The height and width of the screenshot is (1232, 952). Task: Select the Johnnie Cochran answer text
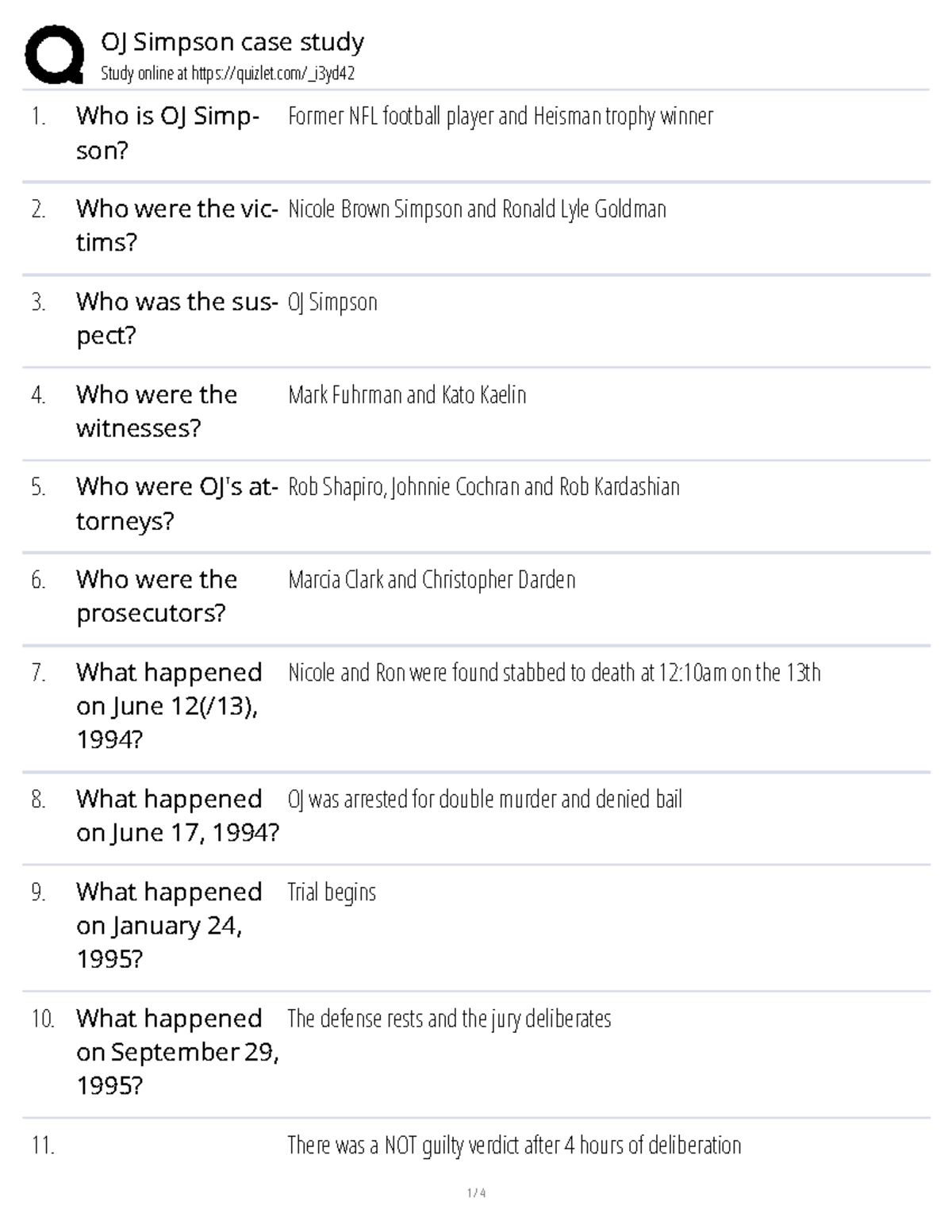coord(483,487)
